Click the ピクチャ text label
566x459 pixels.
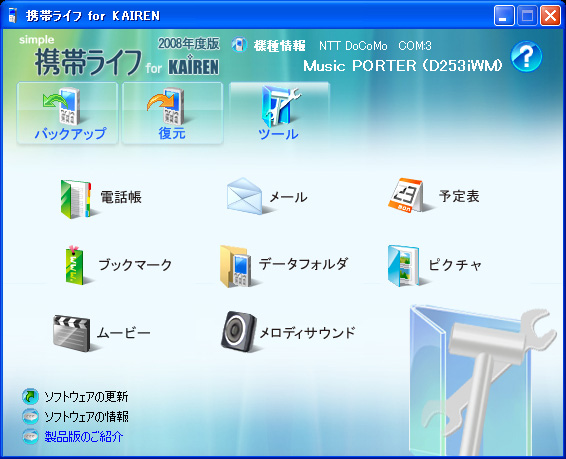pos(455,265)
